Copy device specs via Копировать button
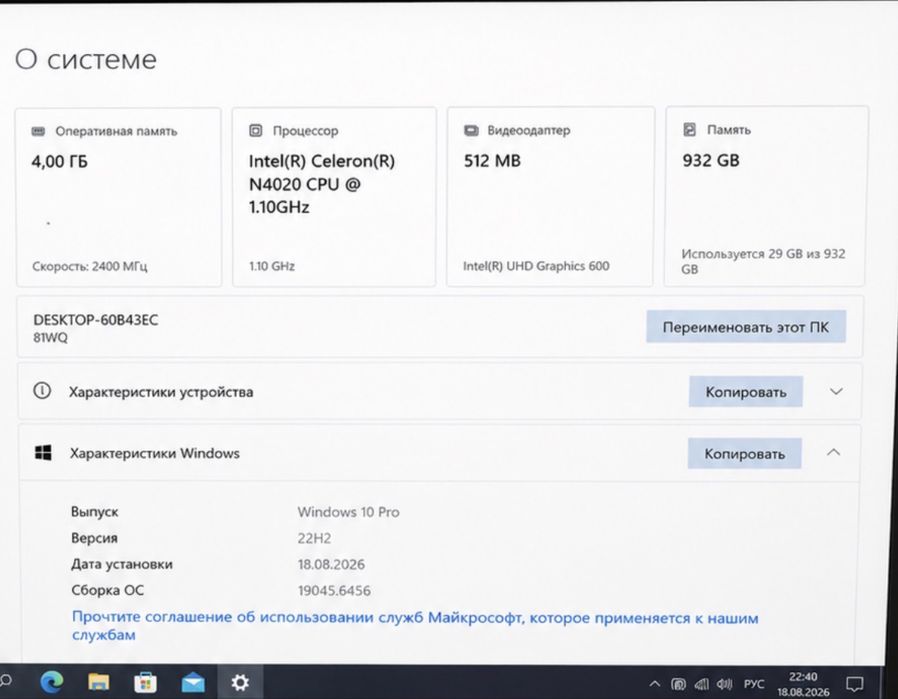Viewport: 898px width, 699px height. 746,392
